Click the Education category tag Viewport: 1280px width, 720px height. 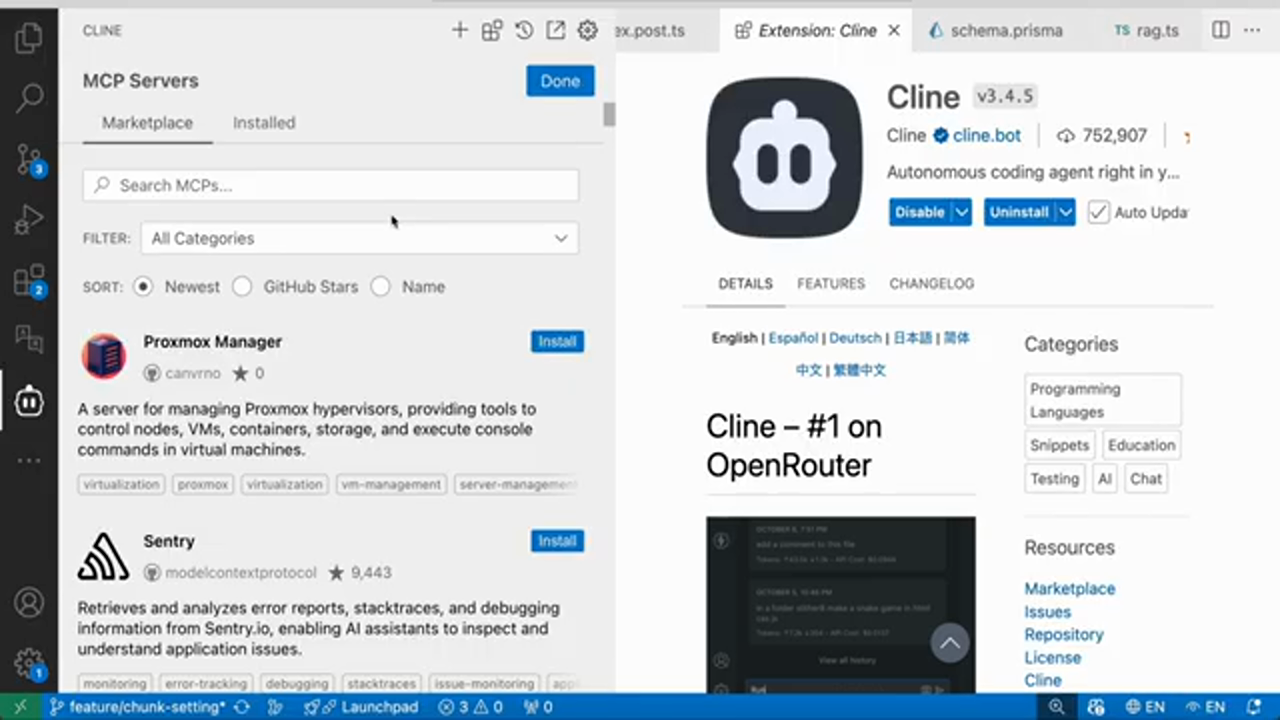1141,445
